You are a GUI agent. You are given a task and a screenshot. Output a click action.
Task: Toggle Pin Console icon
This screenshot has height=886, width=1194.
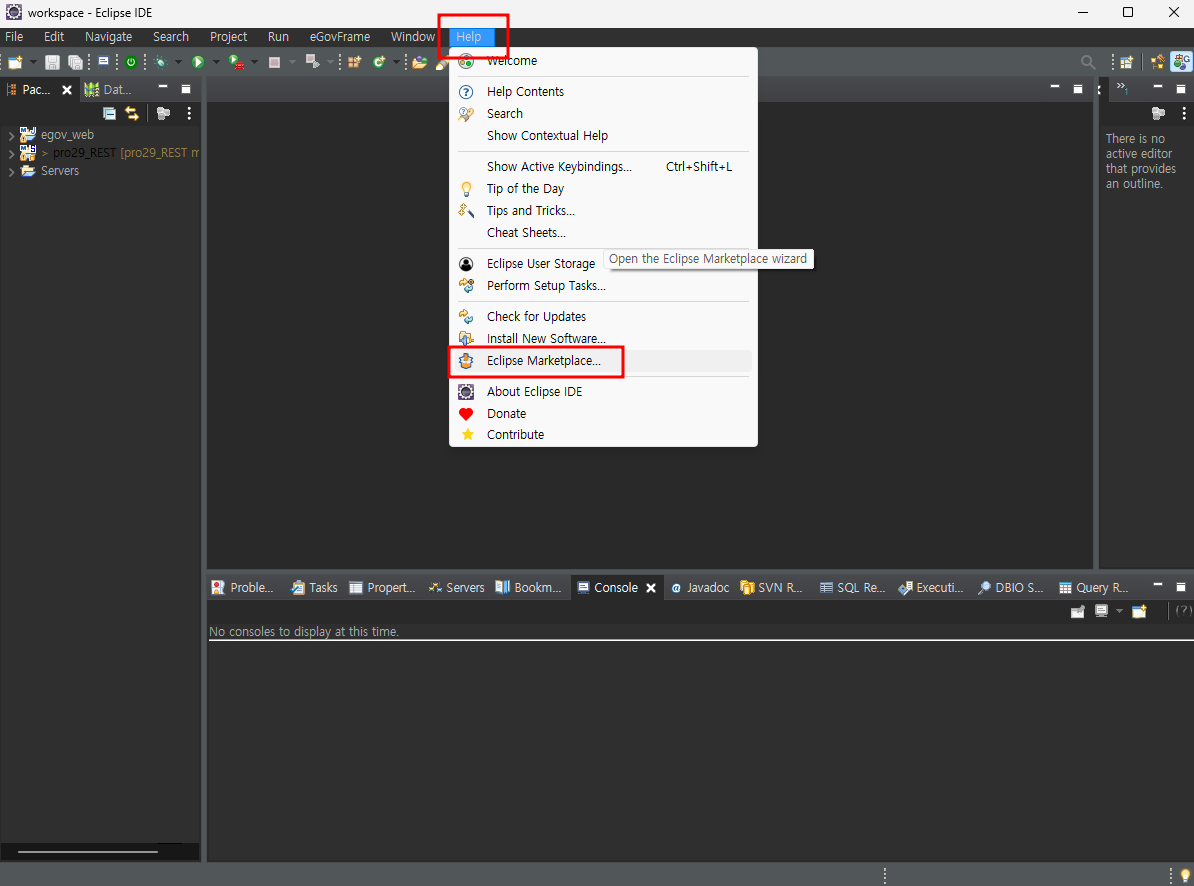tap(1077, 611)
